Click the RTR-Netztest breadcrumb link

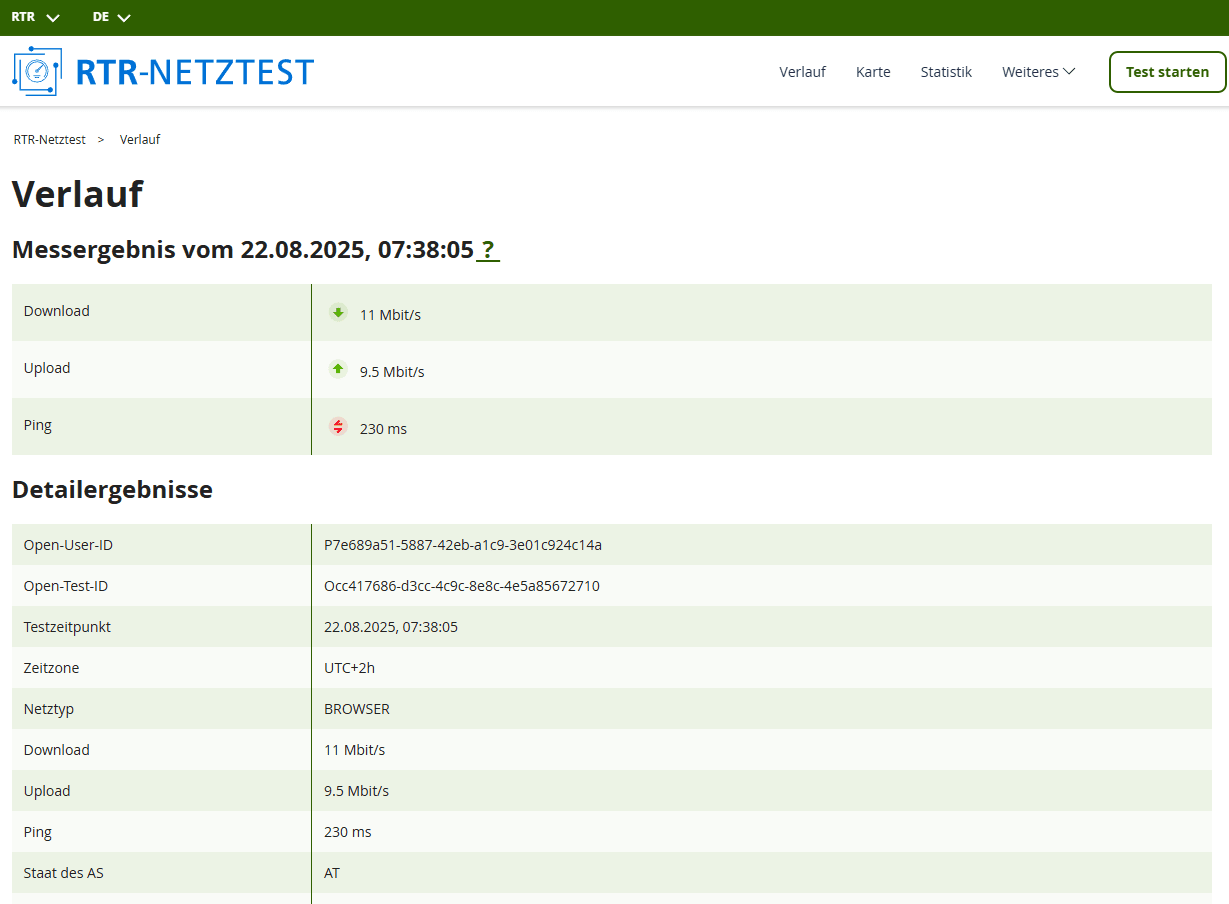click(49, 140)
